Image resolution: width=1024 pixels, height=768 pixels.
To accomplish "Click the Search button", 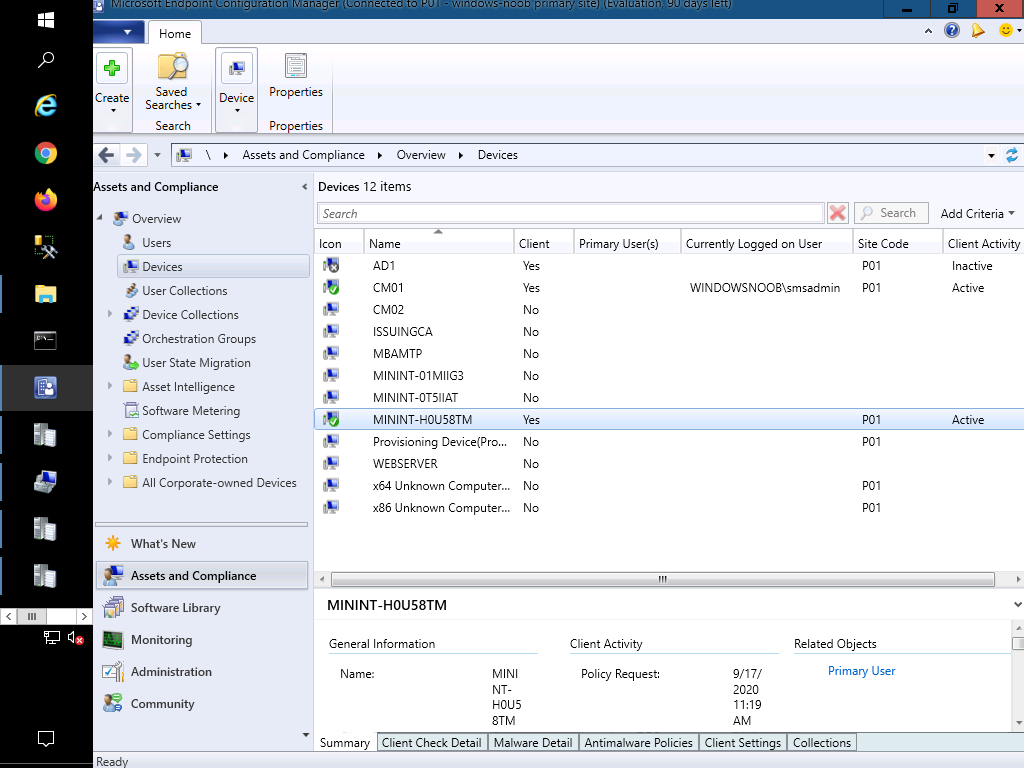I will pyautogui.click(x=891, y=213).
